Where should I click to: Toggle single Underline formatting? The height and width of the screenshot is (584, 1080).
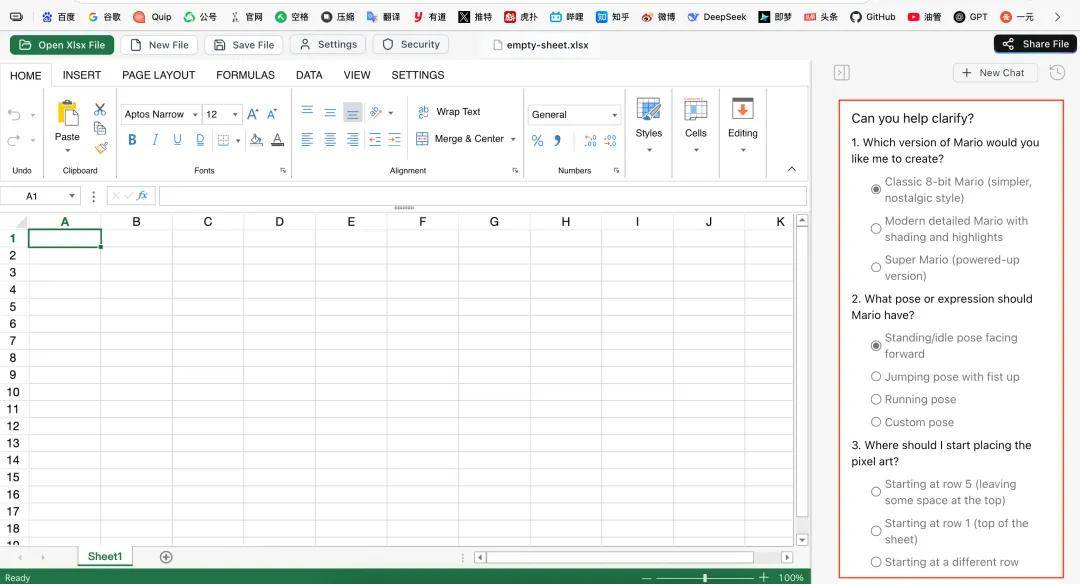(178, 140)
